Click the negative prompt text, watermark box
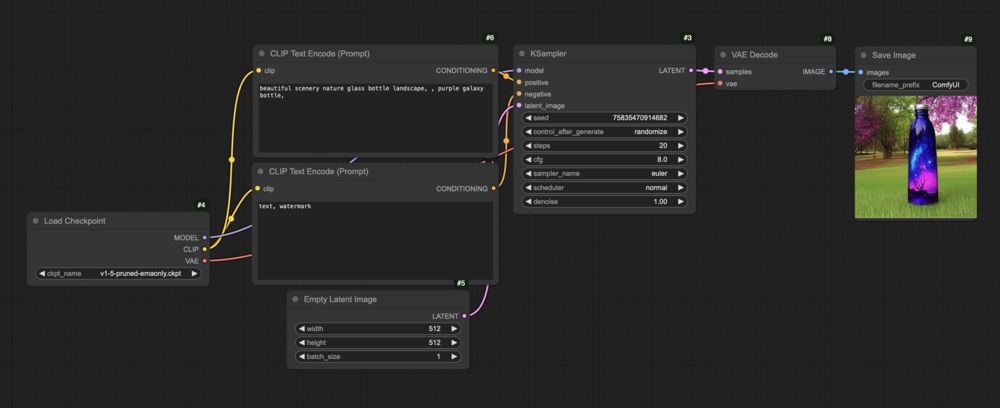 pyautogui.click(x=375, y=240)
